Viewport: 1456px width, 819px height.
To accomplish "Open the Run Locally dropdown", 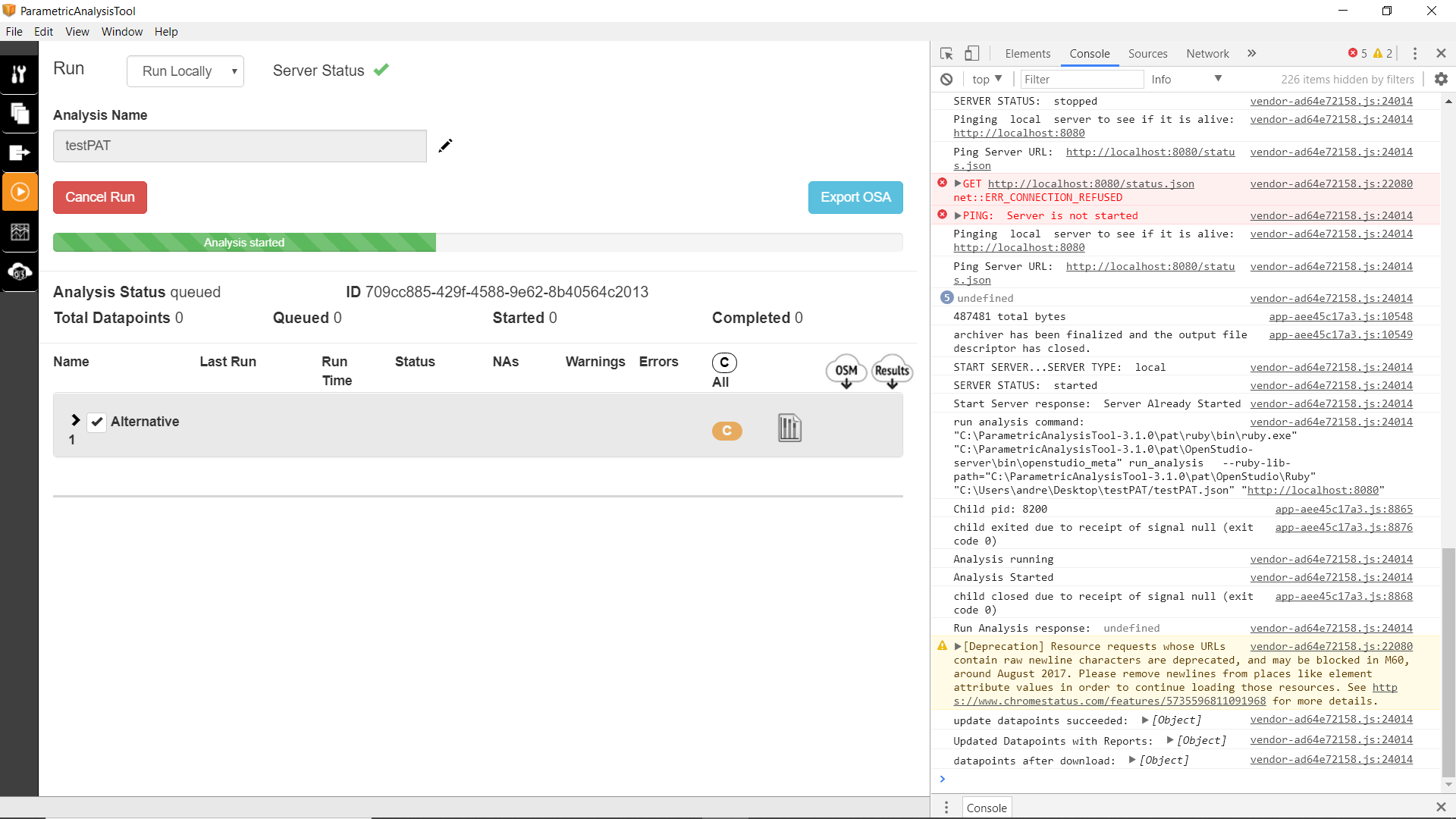I will point(185,71).
